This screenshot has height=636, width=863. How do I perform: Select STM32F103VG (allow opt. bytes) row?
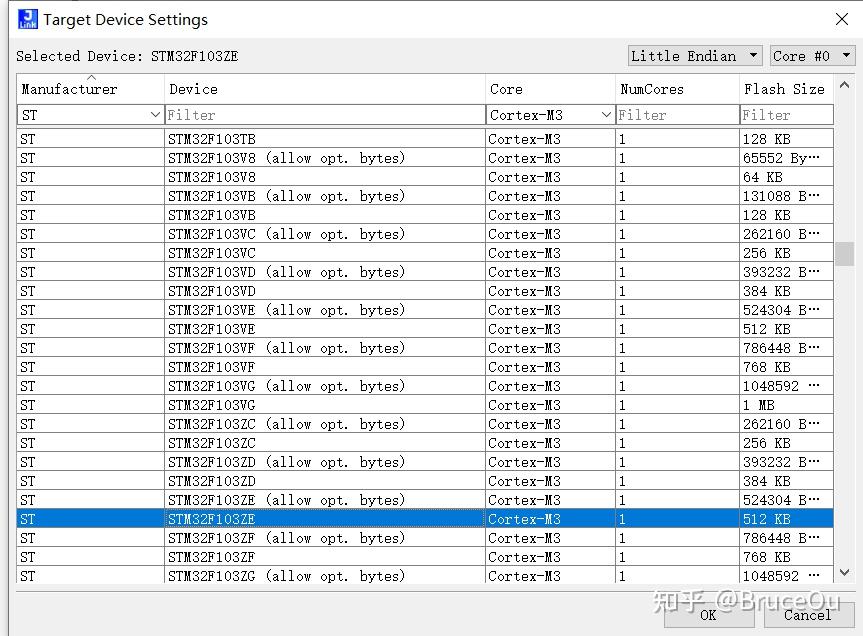(x=425, y=386)
